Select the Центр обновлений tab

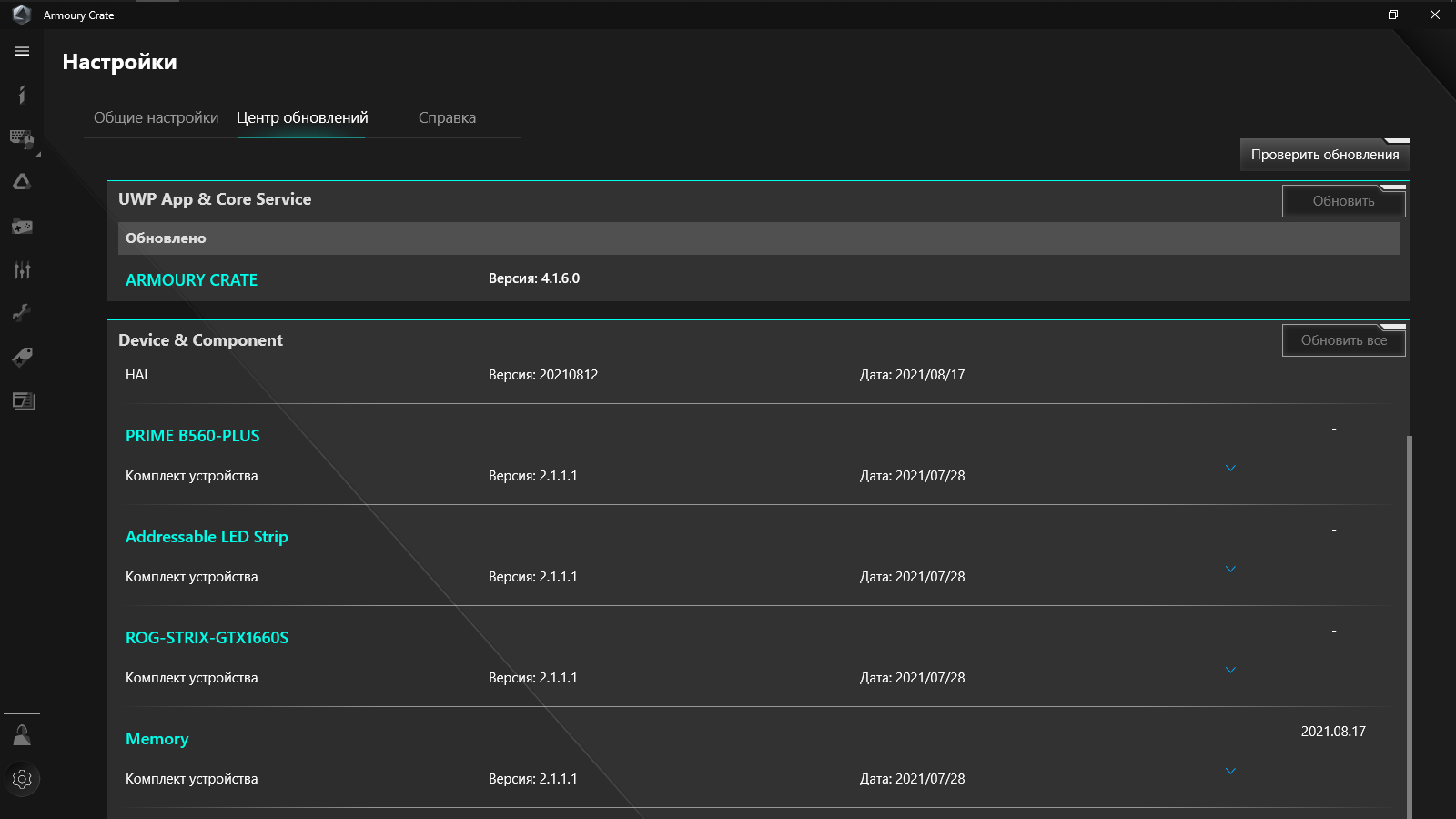(302, 117)
